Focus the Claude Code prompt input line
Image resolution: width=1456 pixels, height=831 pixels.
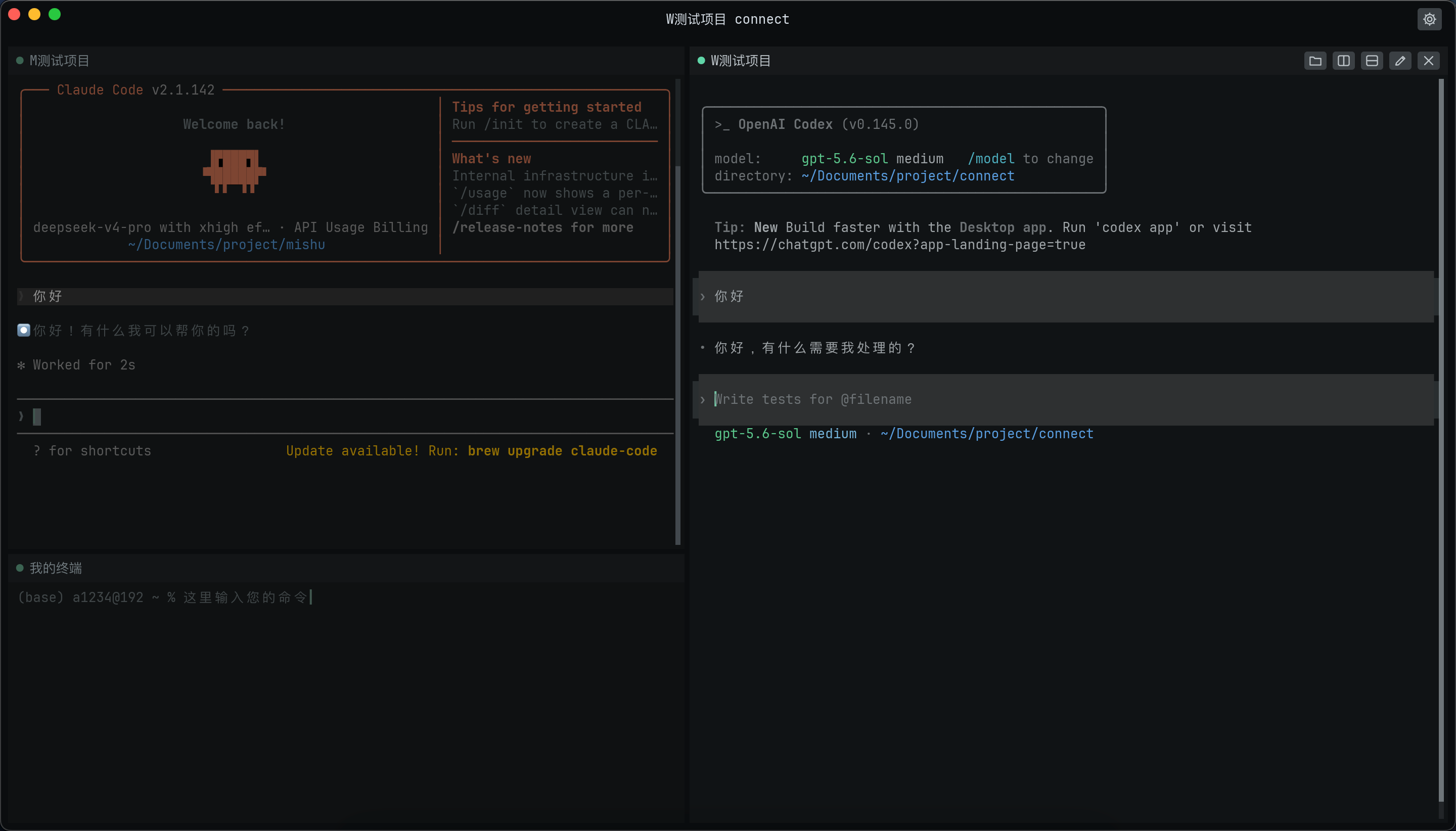tap(345, 417)
